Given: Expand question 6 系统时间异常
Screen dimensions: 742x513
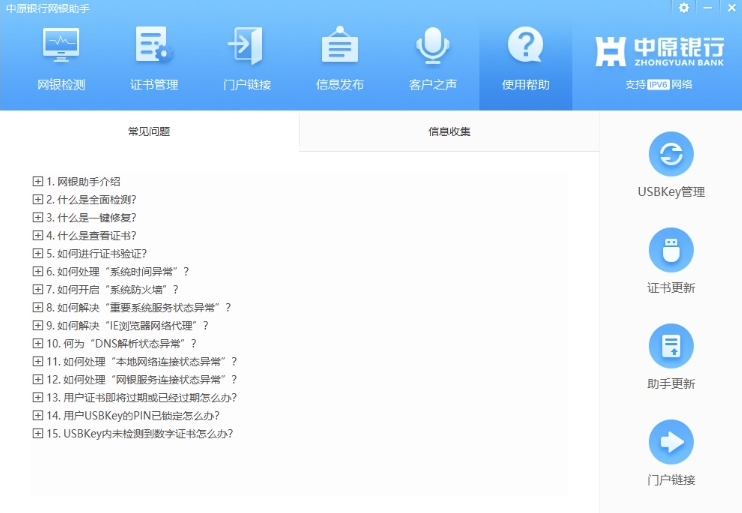Looking at the screenshot, I should [x=38, y=271].
